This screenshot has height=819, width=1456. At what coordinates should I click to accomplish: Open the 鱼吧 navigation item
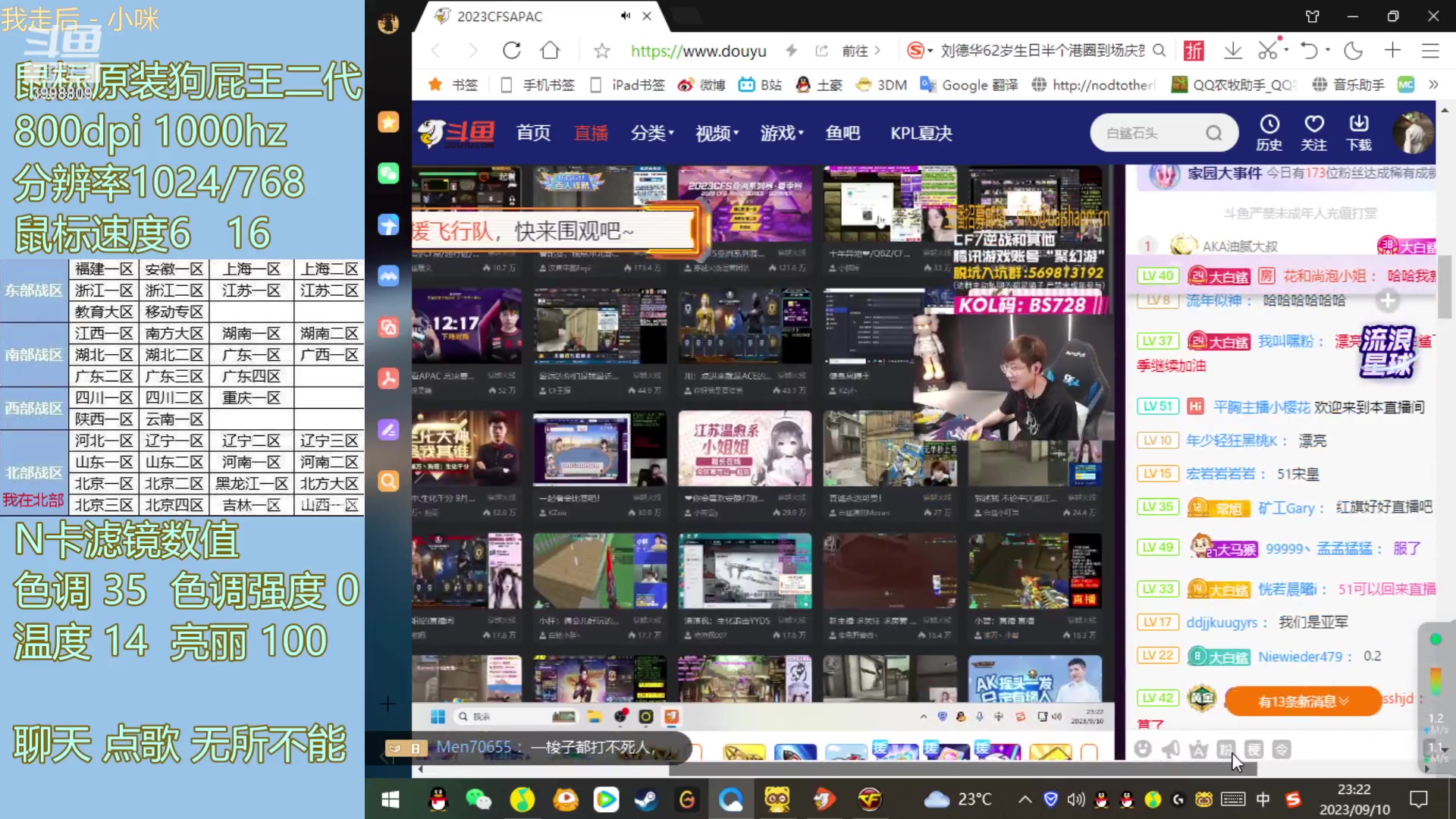[843, 133]
